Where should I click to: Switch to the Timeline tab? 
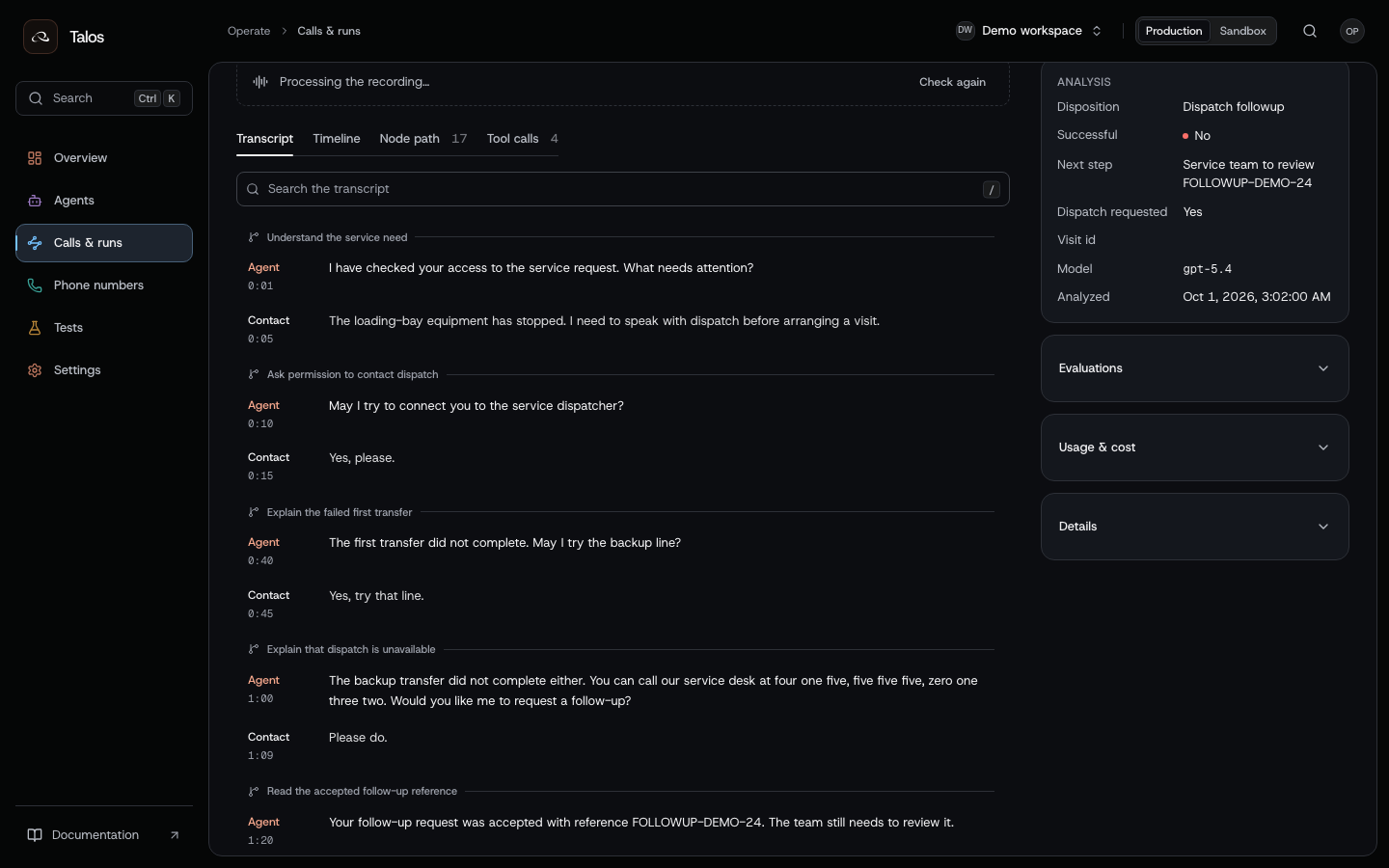tap(337, 139)
